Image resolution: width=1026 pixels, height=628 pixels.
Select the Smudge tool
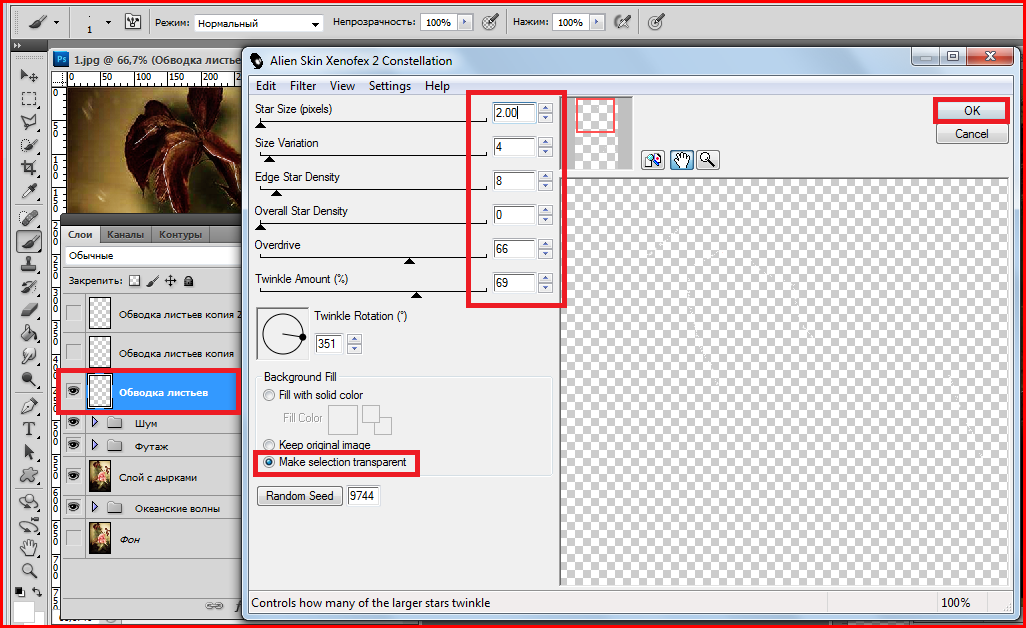(29, 356)
